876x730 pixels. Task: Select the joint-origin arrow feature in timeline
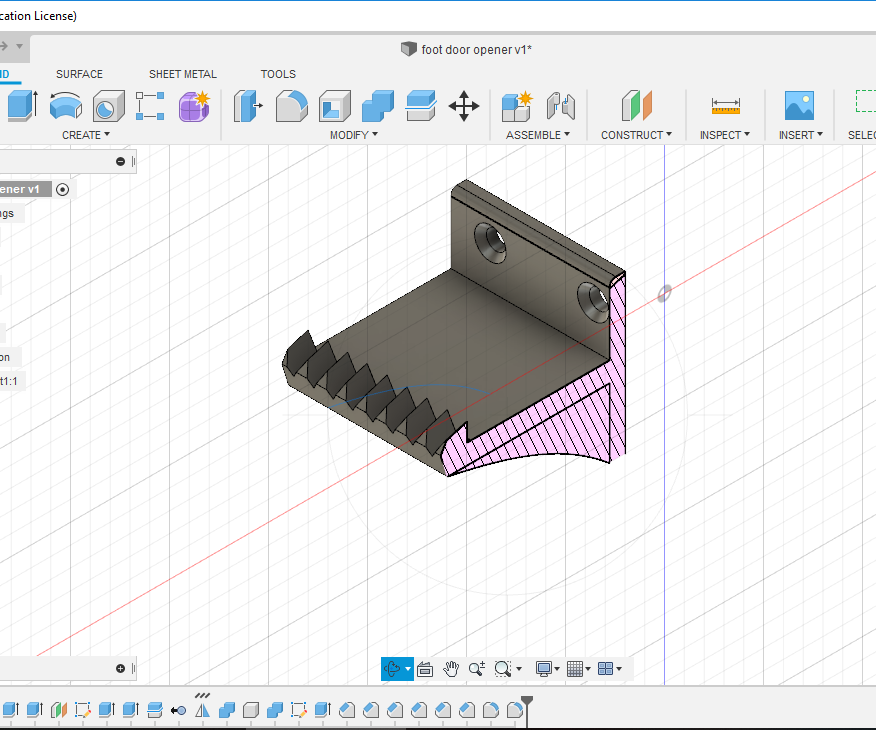[179, 710]
